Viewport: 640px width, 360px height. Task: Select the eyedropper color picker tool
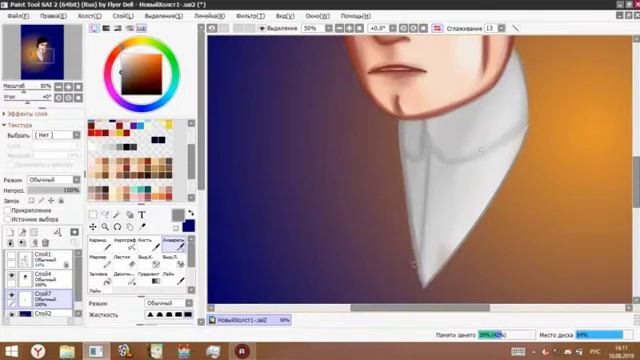pos(142,227)
